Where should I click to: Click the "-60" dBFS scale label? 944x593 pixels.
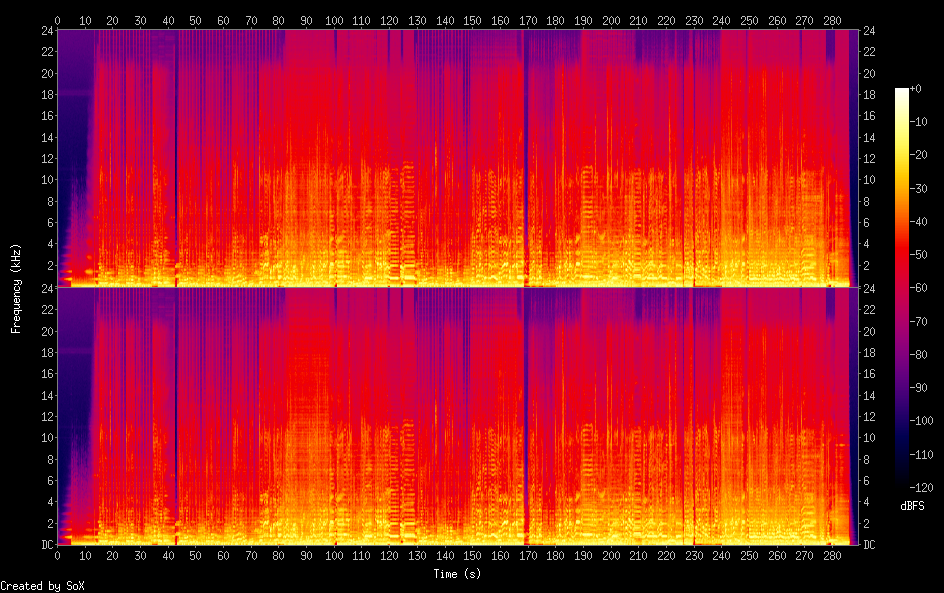coord(919,288)
